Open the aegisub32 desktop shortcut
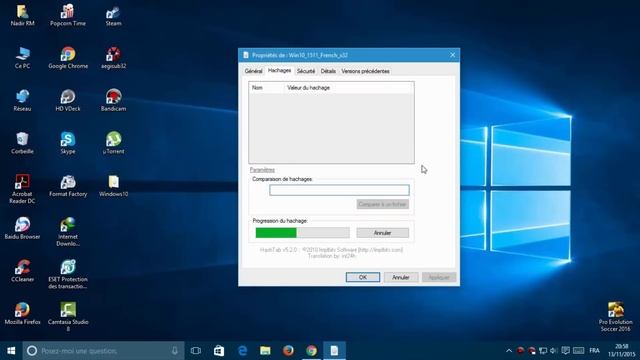The image size is (640, 360). 113,58
